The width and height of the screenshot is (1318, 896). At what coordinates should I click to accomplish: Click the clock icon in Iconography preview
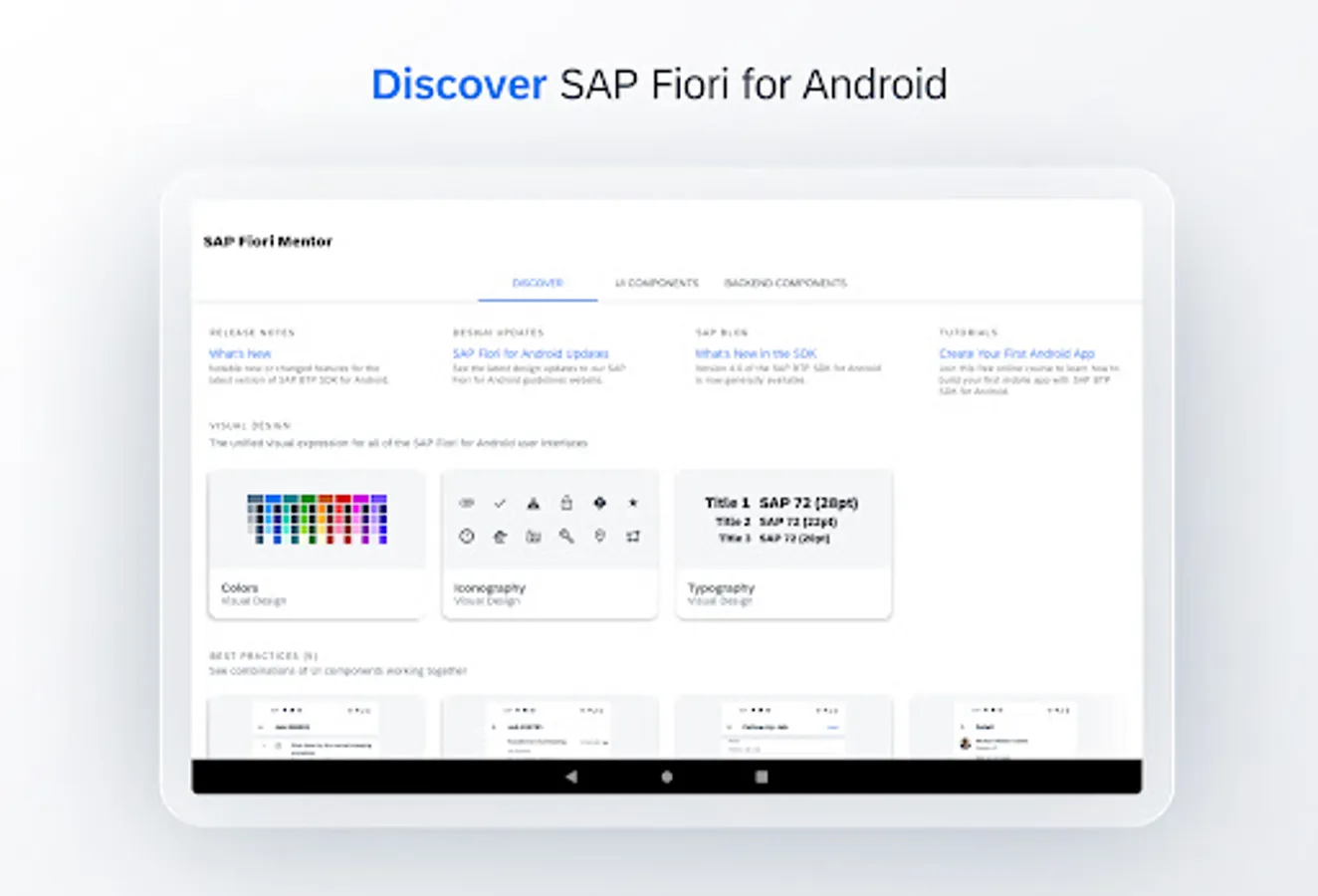467,537
